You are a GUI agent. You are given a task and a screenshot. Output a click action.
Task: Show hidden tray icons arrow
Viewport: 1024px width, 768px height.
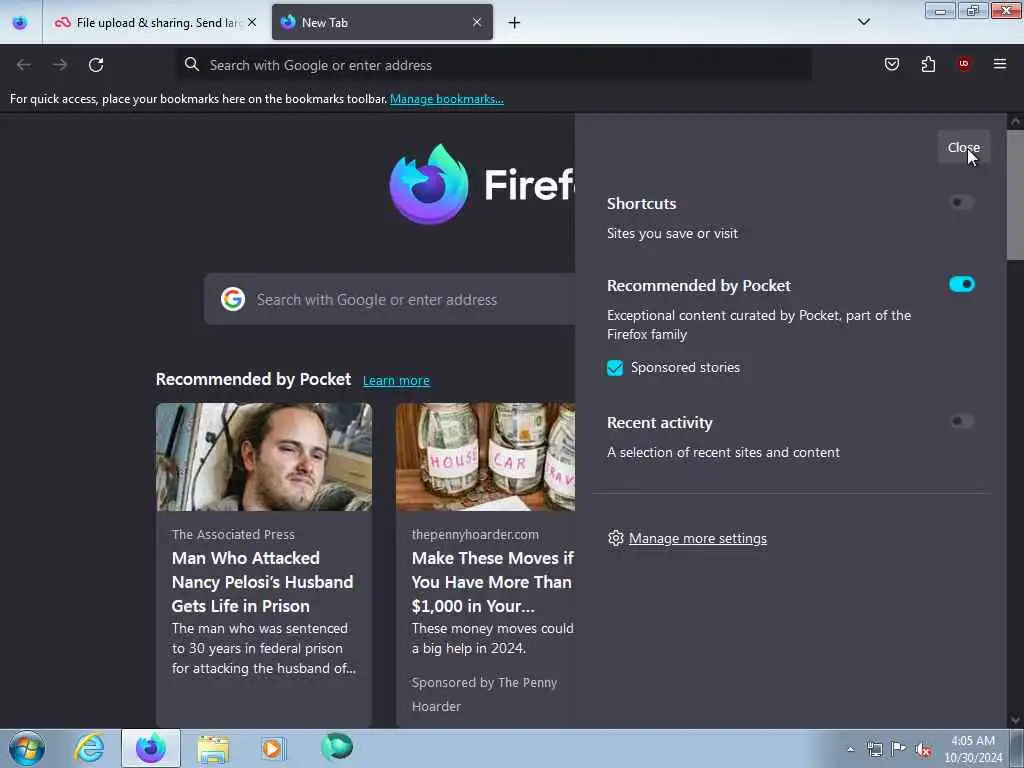(x=850, y=749)
